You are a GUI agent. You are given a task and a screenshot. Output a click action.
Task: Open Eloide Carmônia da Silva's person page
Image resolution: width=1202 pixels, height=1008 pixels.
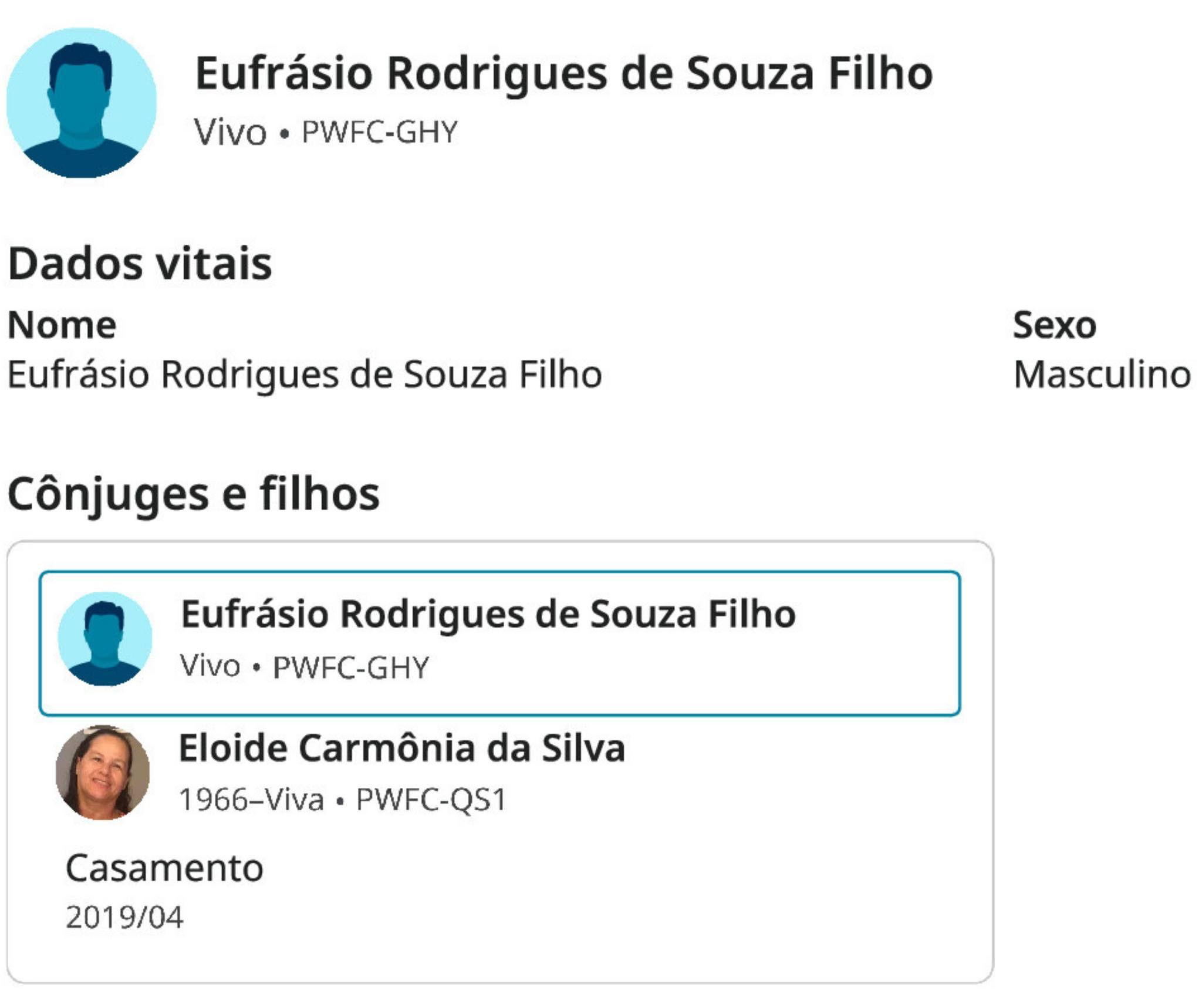pyautogui.click(x=401, y=748)
